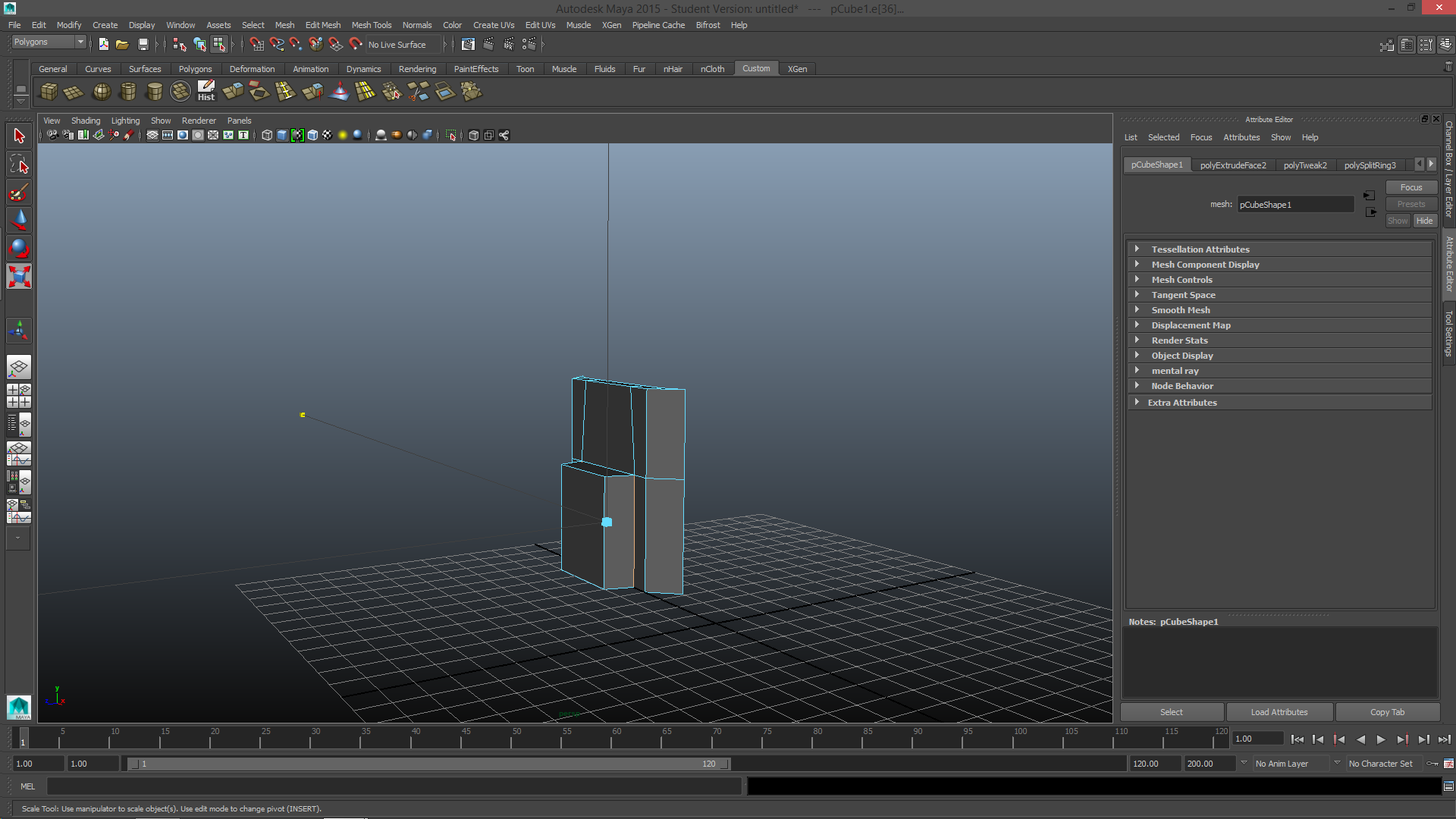Open the Hist edit icon on the shelf
Screen dimensions: 1456x819
(x=206, y=91)
